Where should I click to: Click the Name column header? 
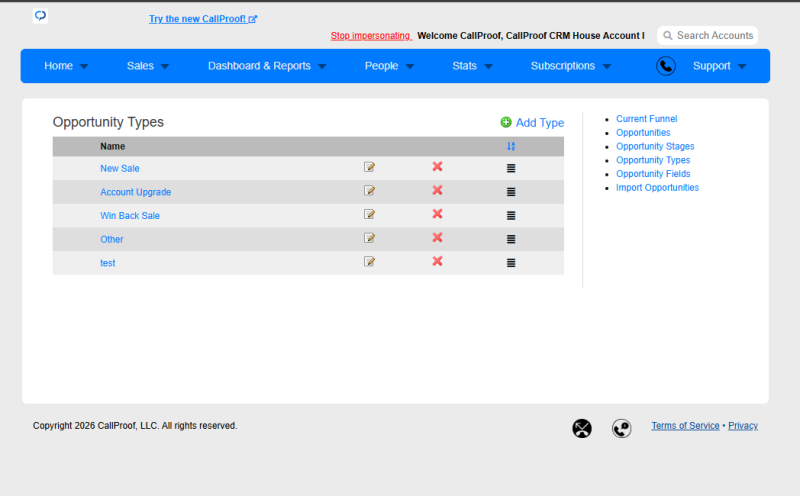[112, 146]
